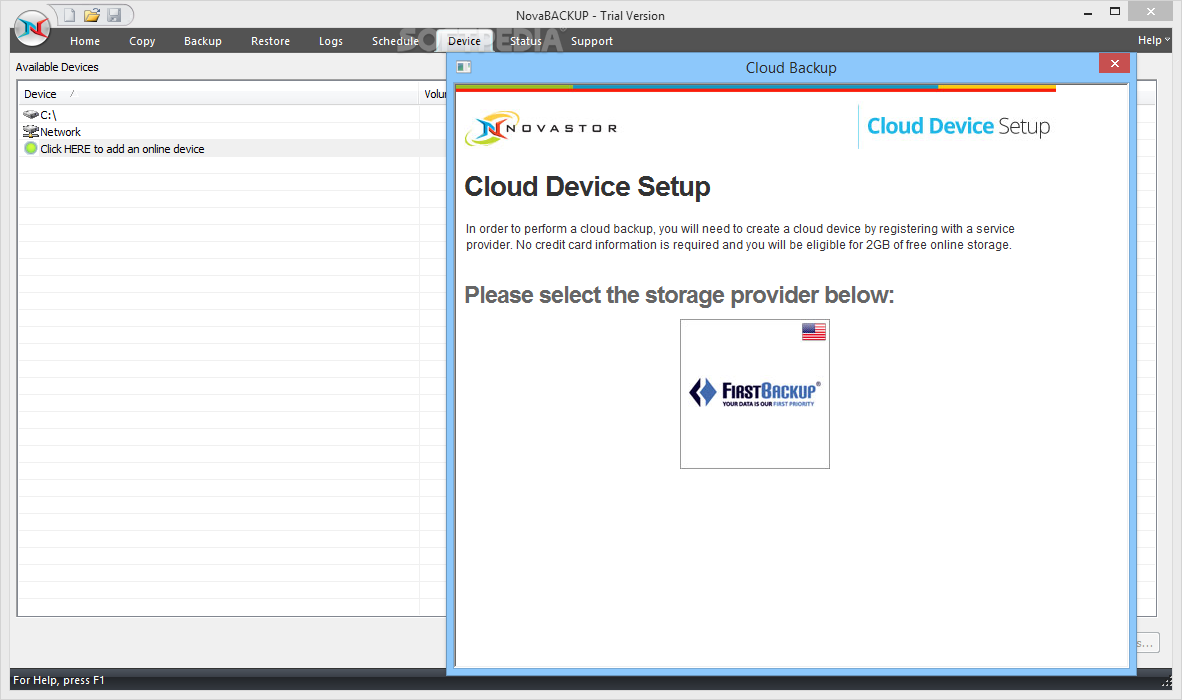Click the green online device icon
The width and height of the screenshot is (1182, 700).
31,148
